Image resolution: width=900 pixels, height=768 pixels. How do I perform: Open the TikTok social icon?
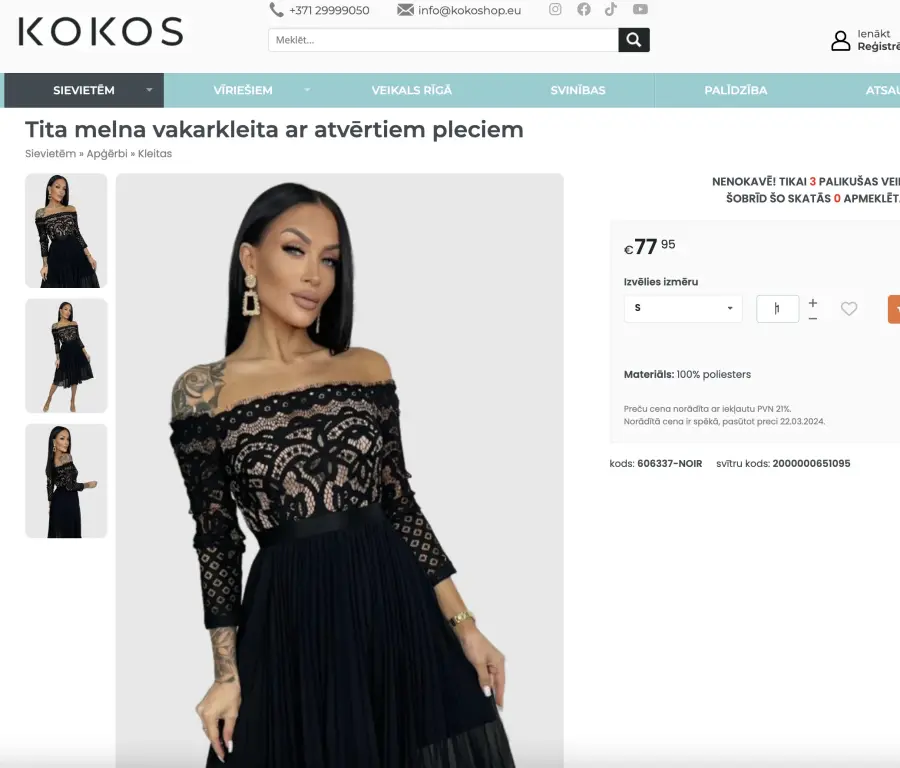(611, 9)
